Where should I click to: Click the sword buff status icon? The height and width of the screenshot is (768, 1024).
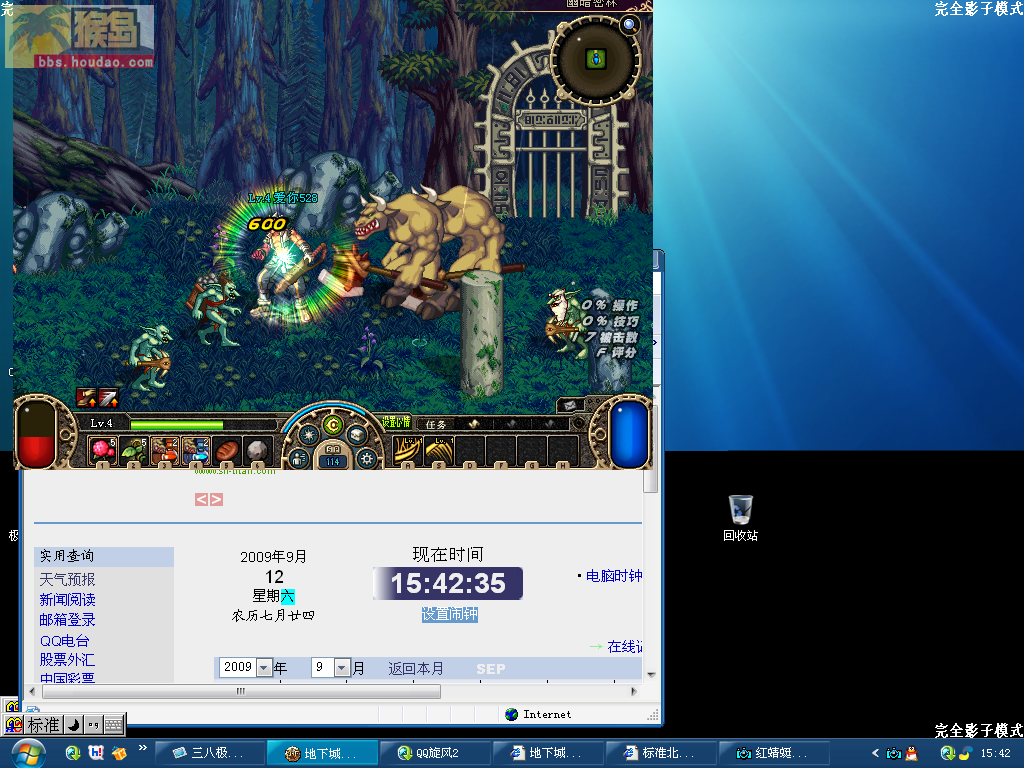click(108, 396)
